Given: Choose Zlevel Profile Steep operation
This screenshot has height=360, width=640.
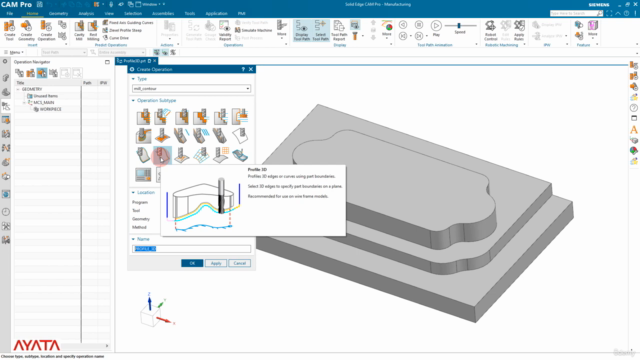Looking at the screenshot, I should coord(122,30).
